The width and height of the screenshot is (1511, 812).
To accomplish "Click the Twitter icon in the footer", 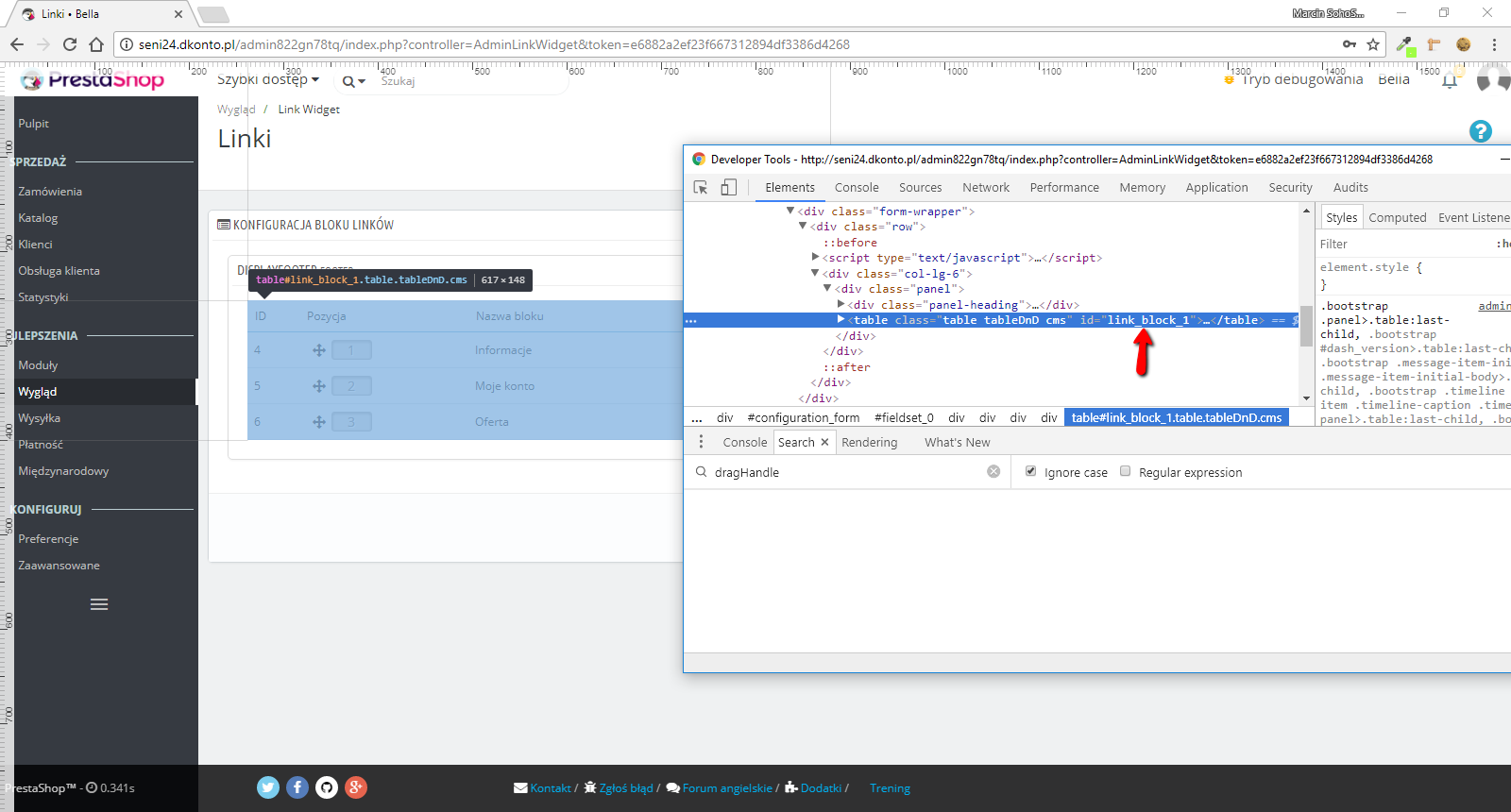I will pyautogui.click(x=268, y=787).
